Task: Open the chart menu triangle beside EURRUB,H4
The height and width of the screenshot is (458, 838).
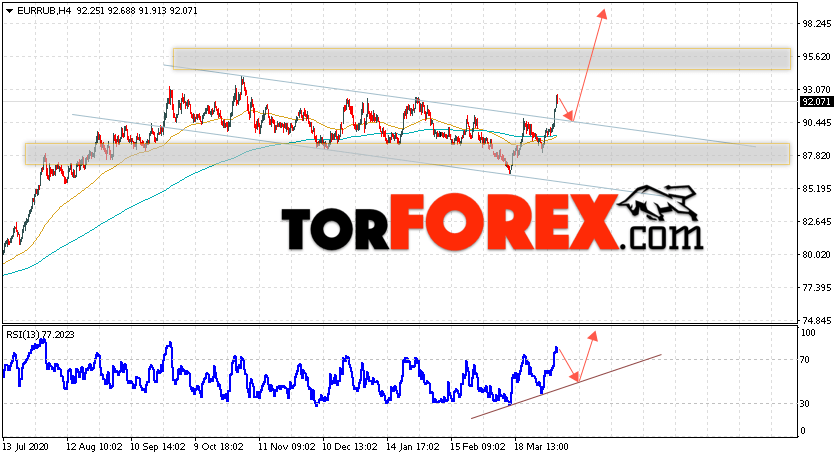Action: pyautogui.click(x=10, y=10)
